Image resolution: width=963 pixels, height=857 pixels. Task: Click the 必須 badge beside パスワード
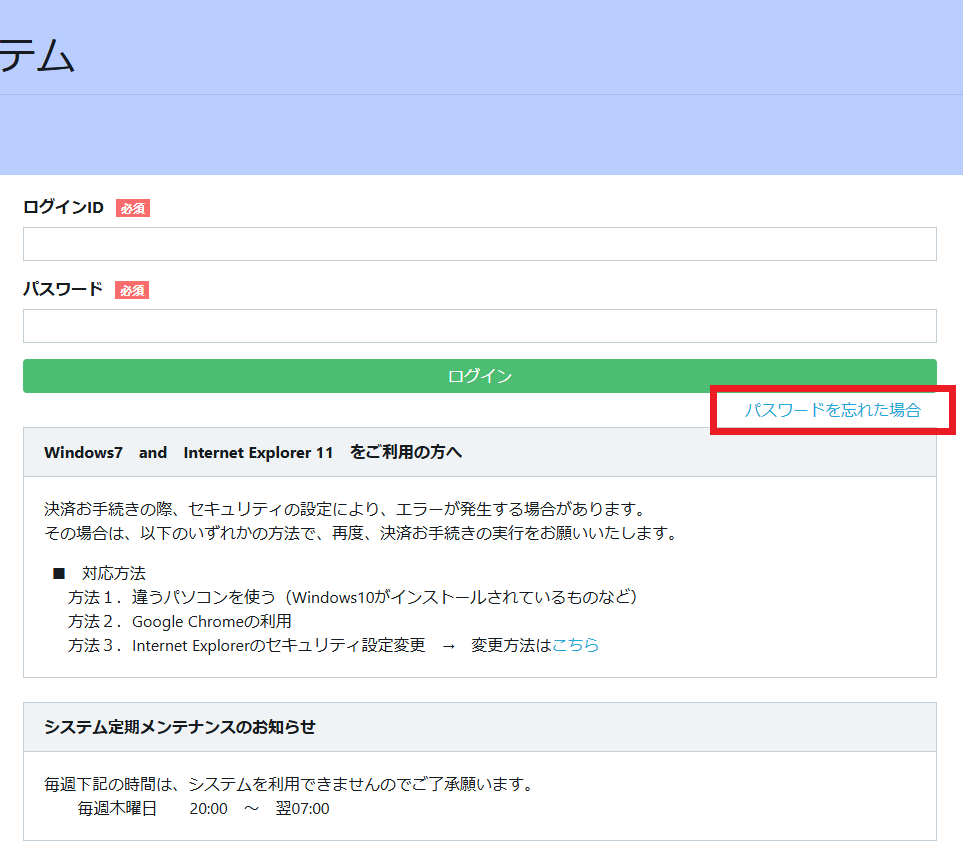[132, 290]
